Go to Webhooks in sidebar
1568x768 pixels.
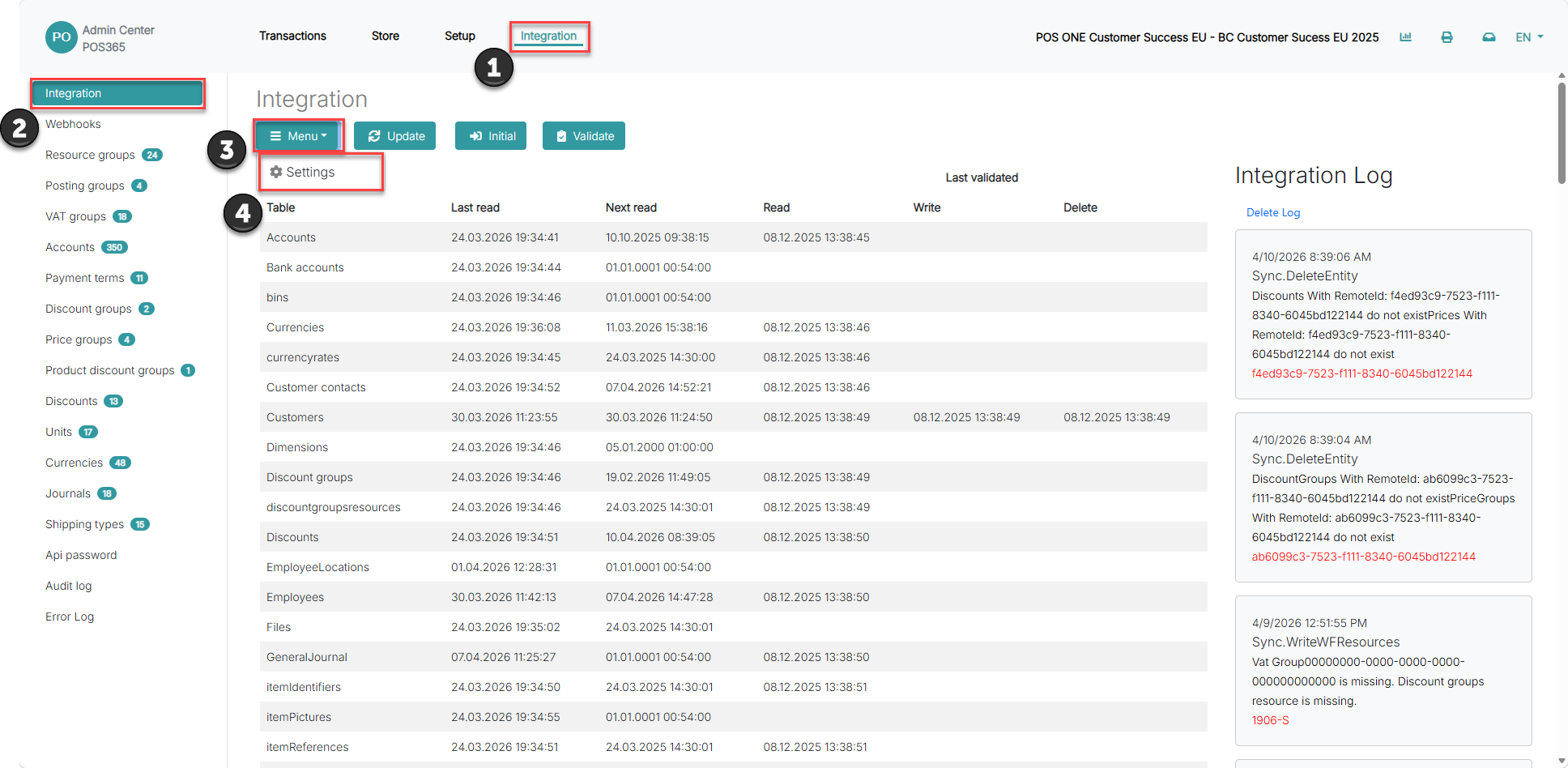pyautogui.click(x=73, y=124)
